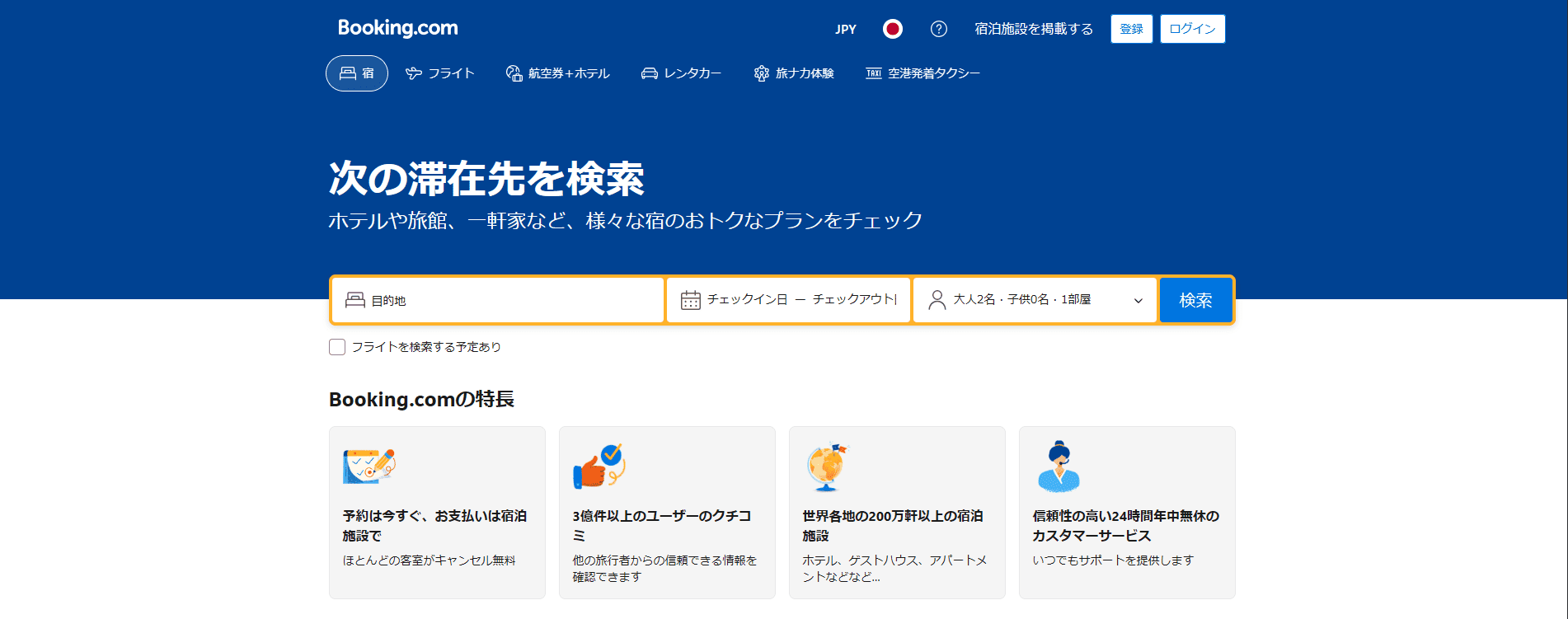1568x619 pixels.
Task: Open the help question mark icon
Action: [x=938, y=29]
